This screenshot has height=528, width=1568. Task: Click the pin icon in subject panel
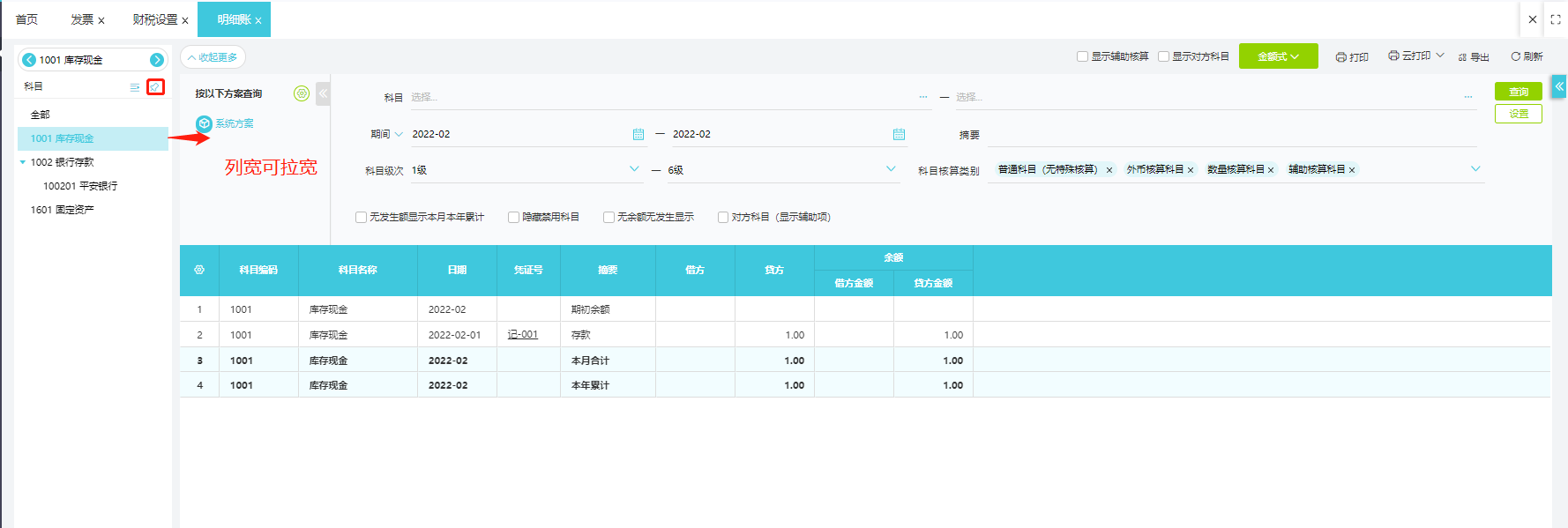[x=155, y=86]
